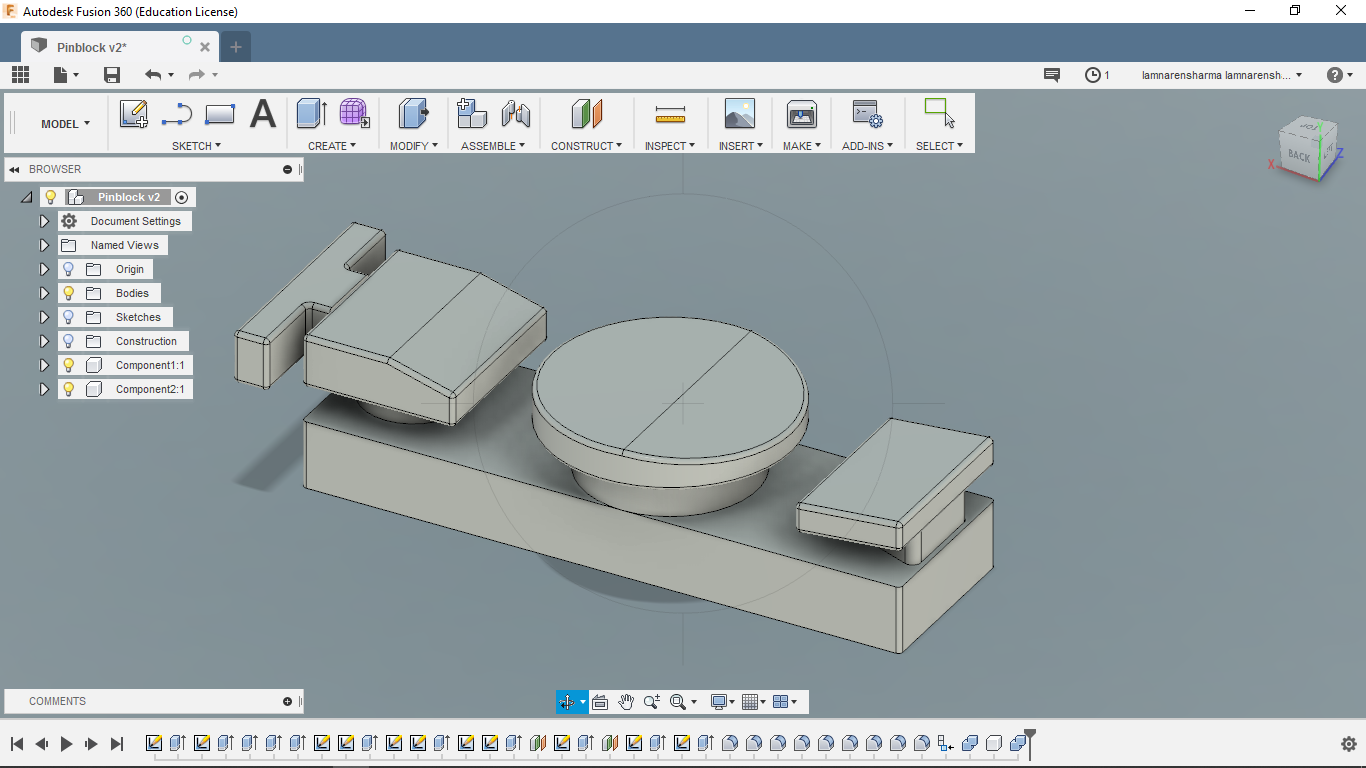Click the 3D Print Make icon
This screenshot has height=768, width=1366.
(801, 114)
